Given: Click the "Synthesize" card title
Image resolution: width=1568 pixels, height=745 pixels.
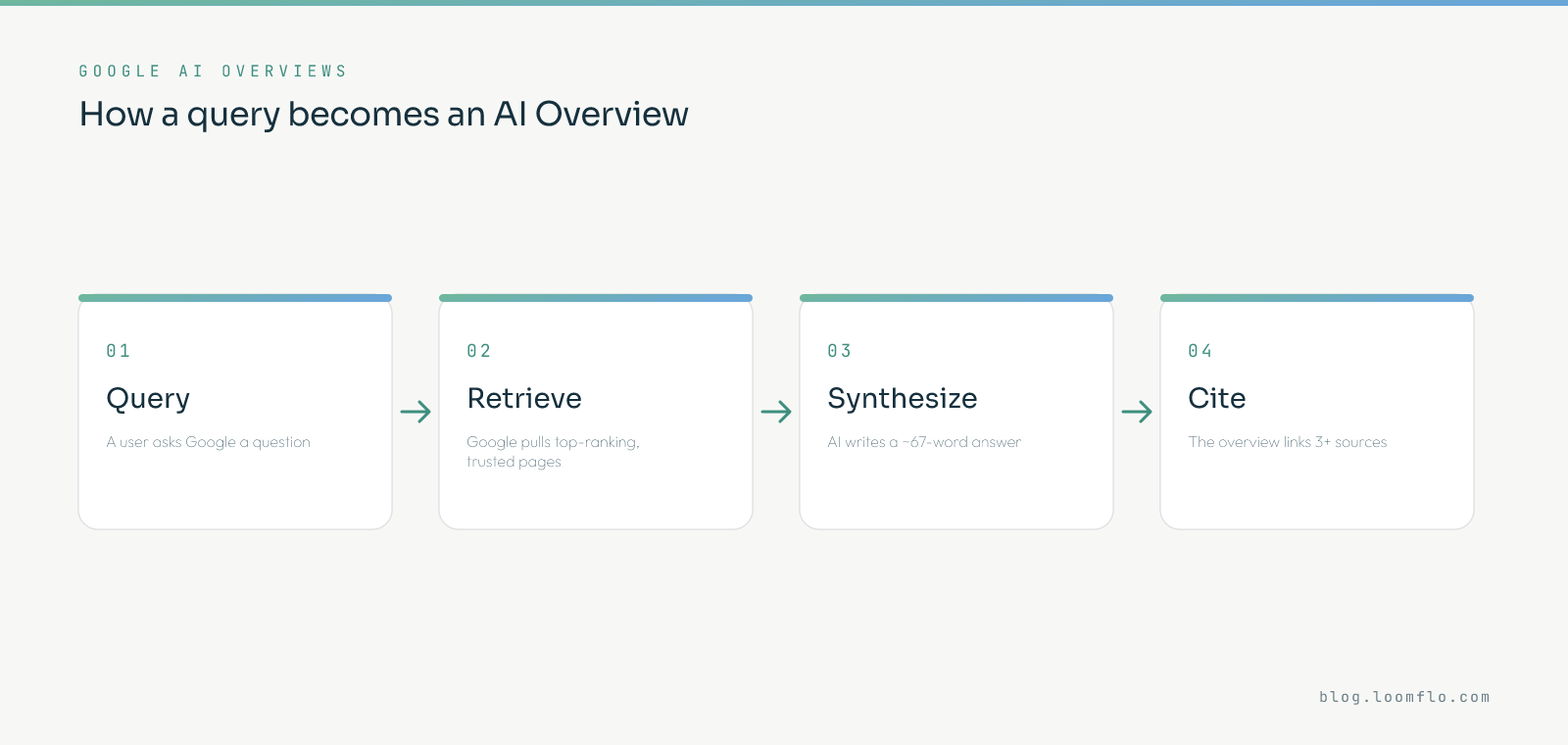Looking at the screenshot, I should tap(903, 399).
